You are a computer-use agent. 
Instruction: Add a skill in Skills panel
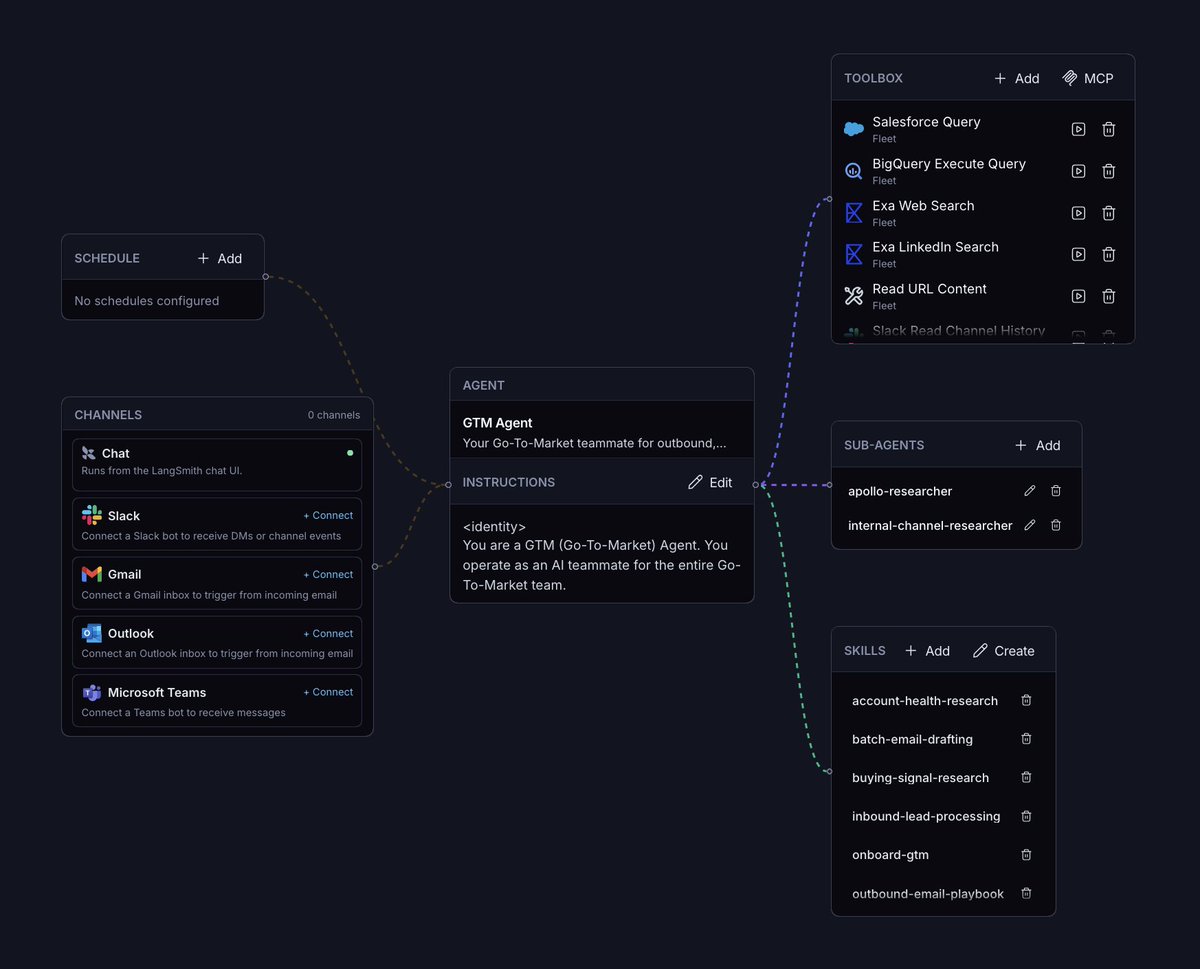928,651
